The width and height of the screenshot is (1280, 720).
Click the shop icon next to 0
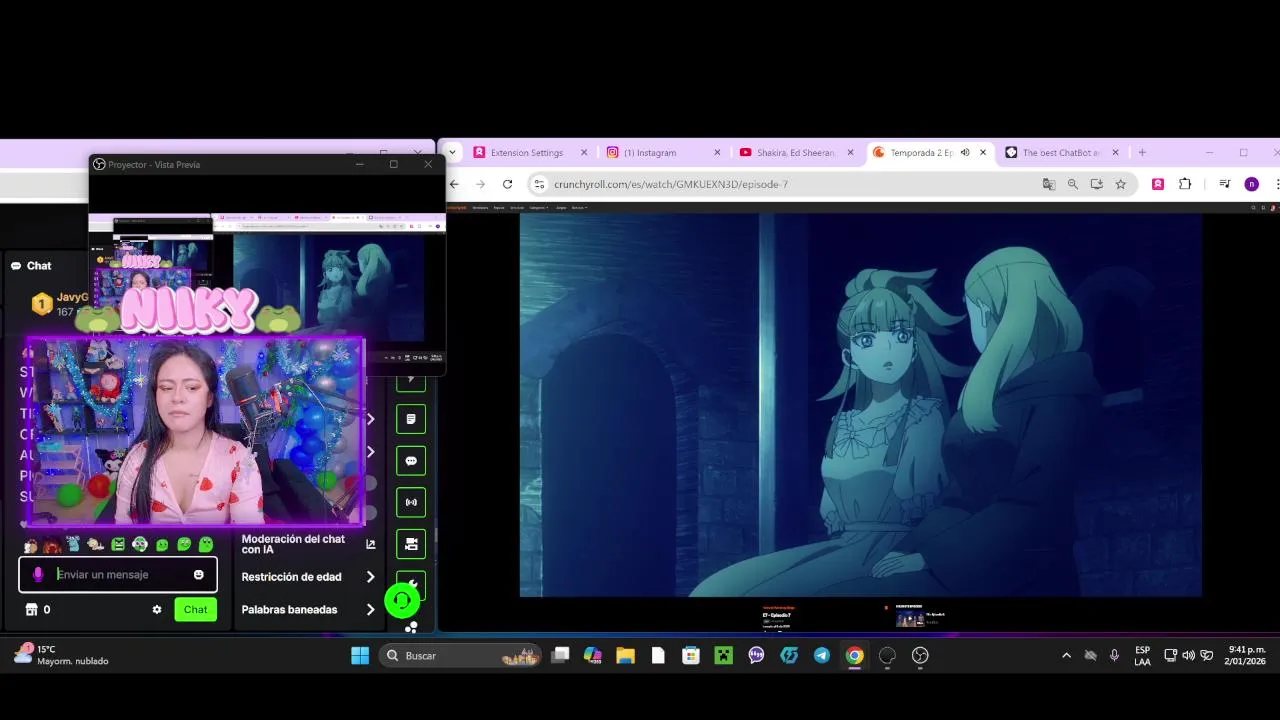tap(31, 609)
